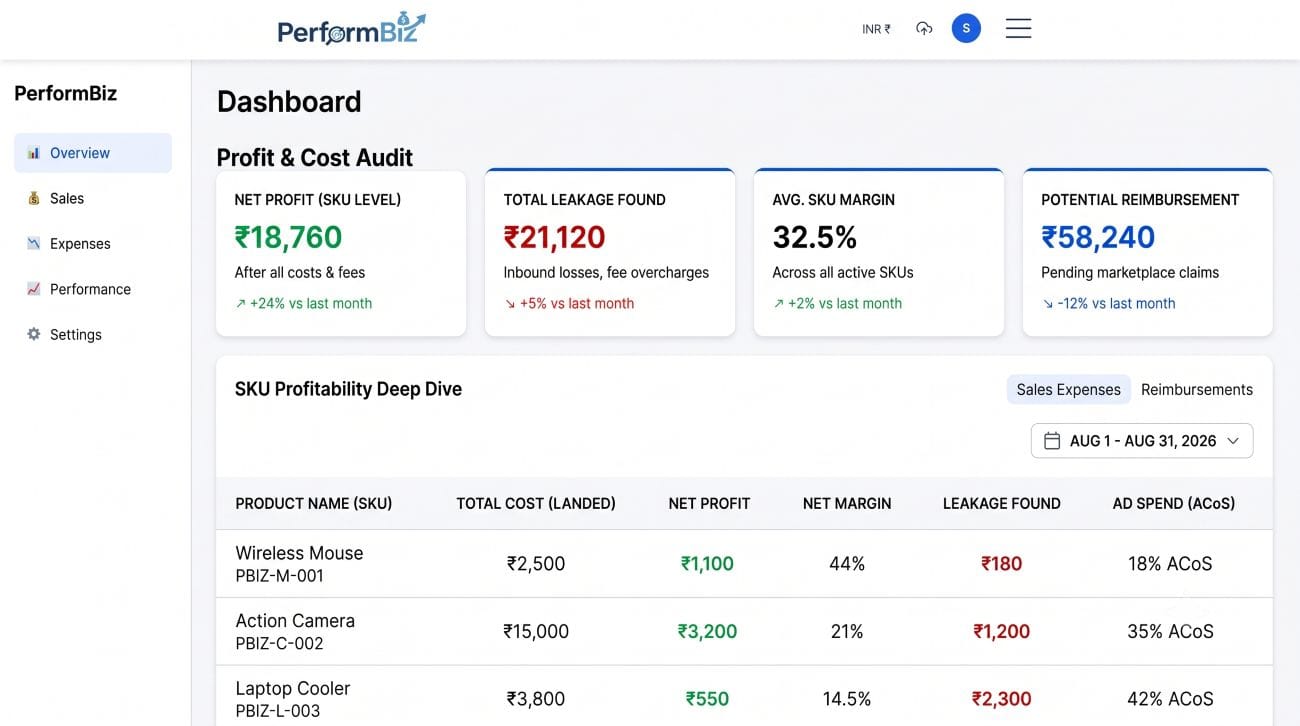Viewport: 1300px width, 726px height.
Task: Select the Action Camera product name
Action: (x=295, y=621)
